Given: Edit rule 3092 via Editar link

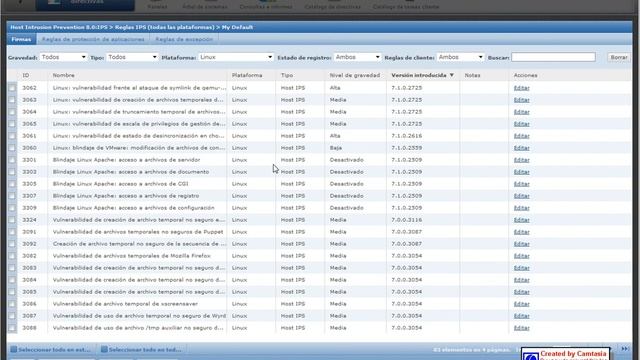Looking at the screenshot, I should [521, 244].
